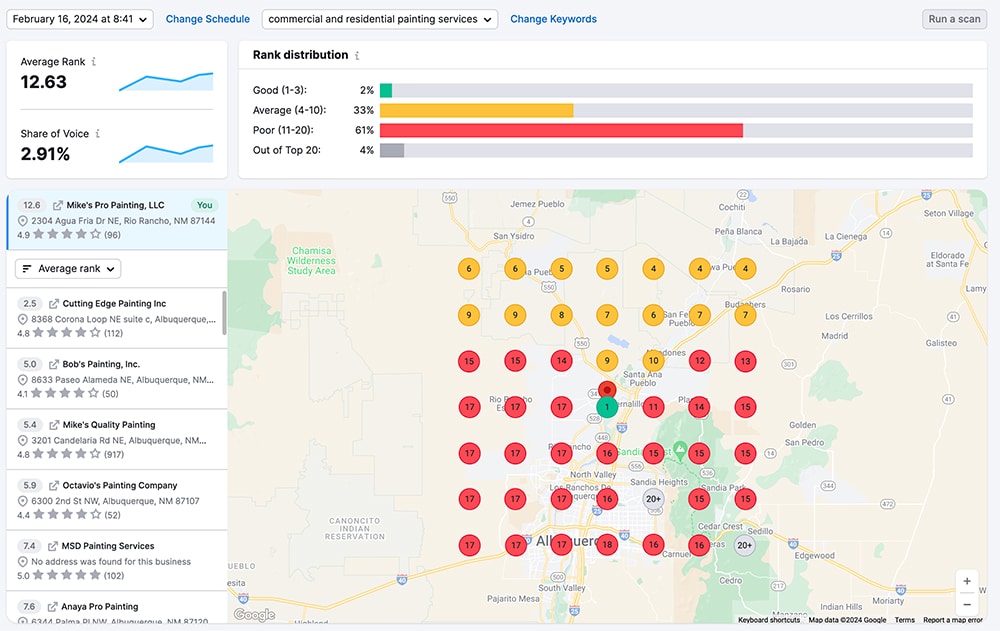The image size is (1000, 631).
Task: Open Change Schedule settings
Action: coord(207,18)
